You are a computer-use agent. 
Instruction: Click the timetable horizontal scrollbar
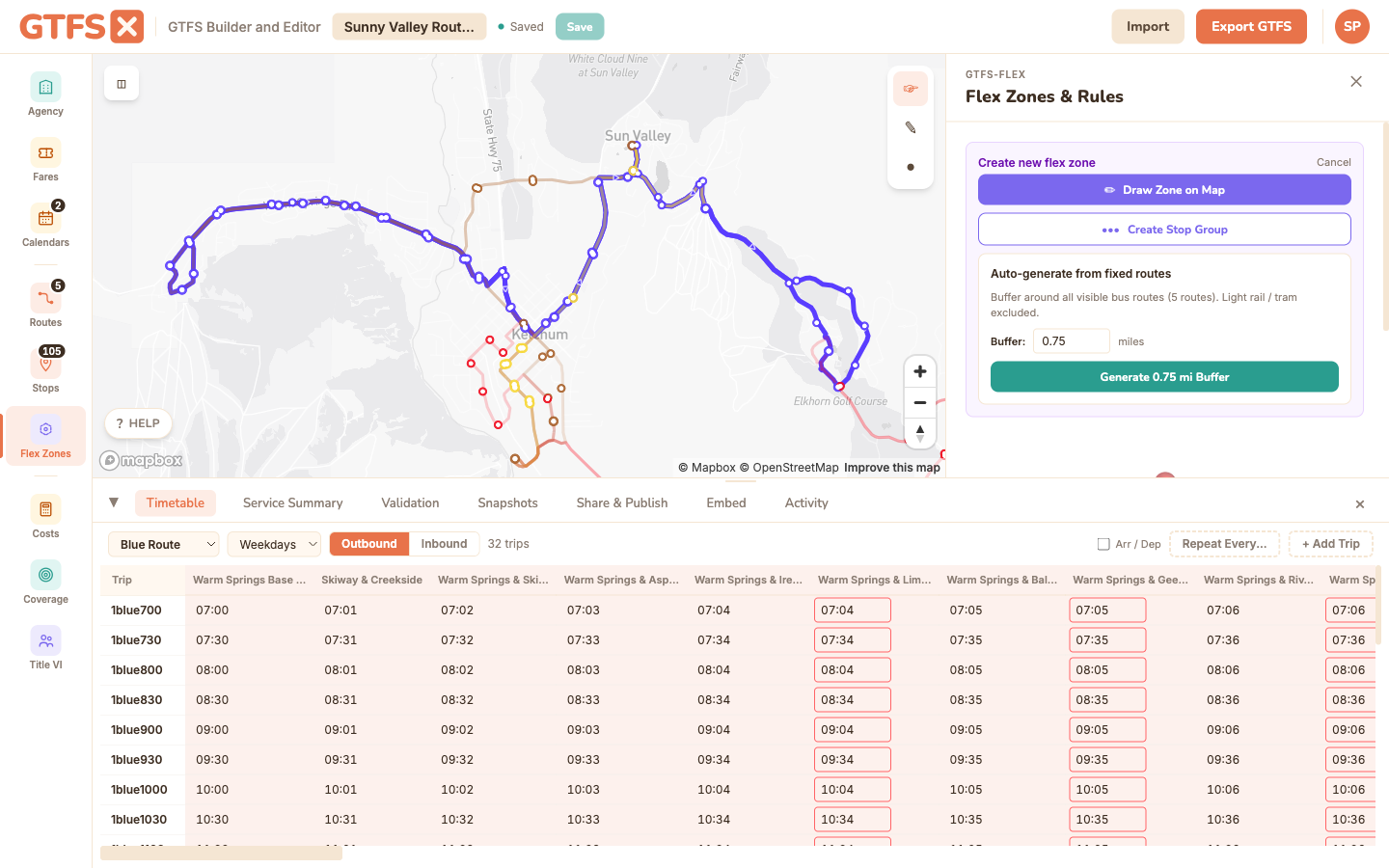(x=221, y=853)
